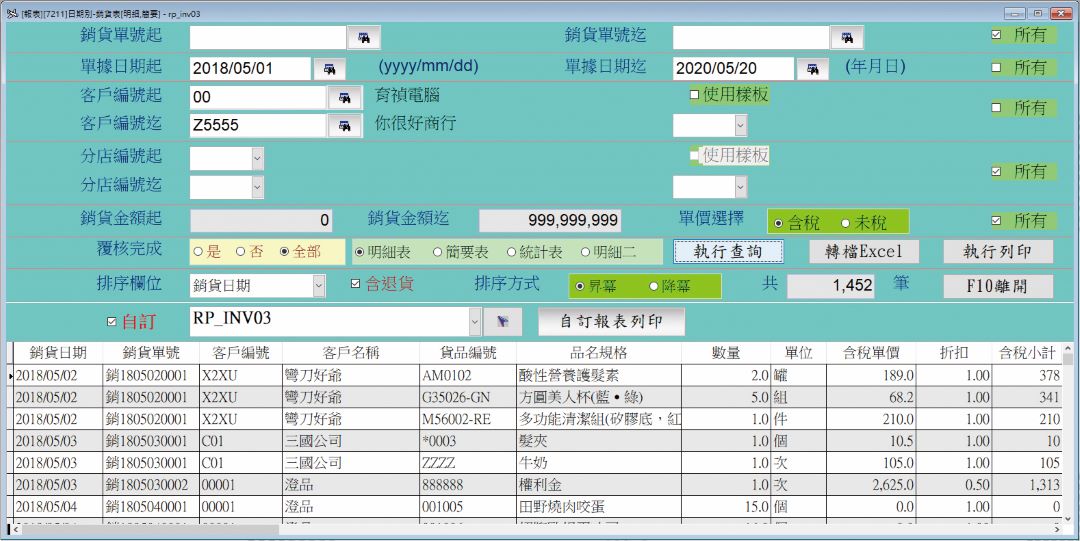Open customer template dropdown below 使用樣板

(x=740, y=125)
